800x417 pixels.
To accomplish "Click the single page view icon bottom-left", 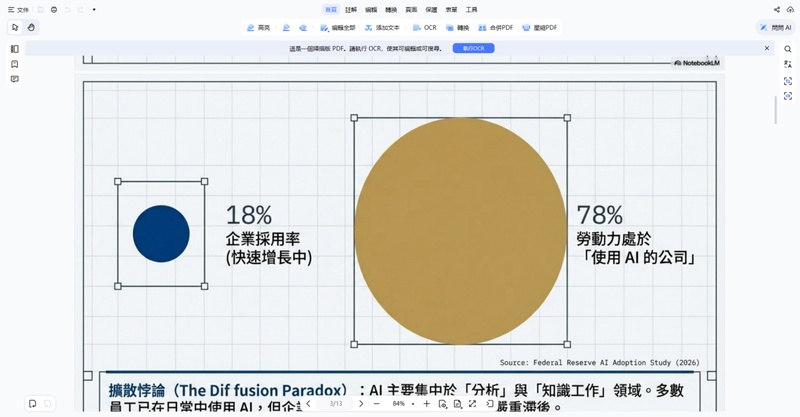I will tap(33, 404).
